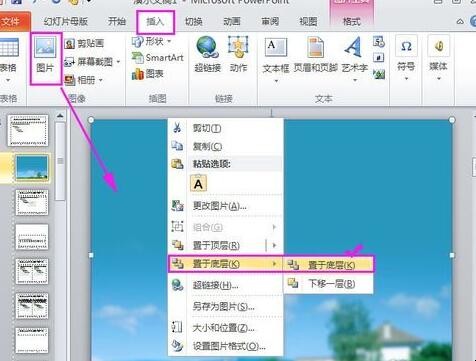
Task: Click the slide panel scroll up arrow
Action: pyautogui.click(x=60, y=116)
